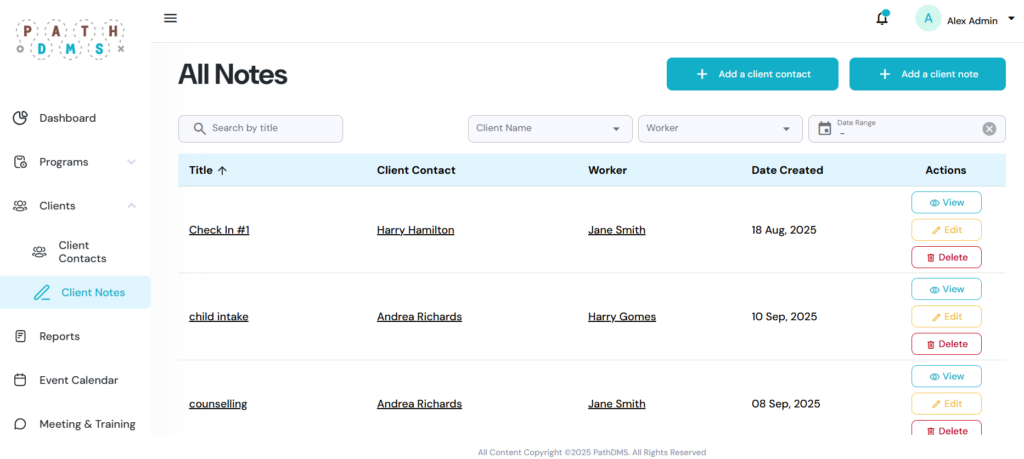Viewport: 1024px width, 459px height.
Task: Click the PathDMS logo
Action: (x=70, y=37)
